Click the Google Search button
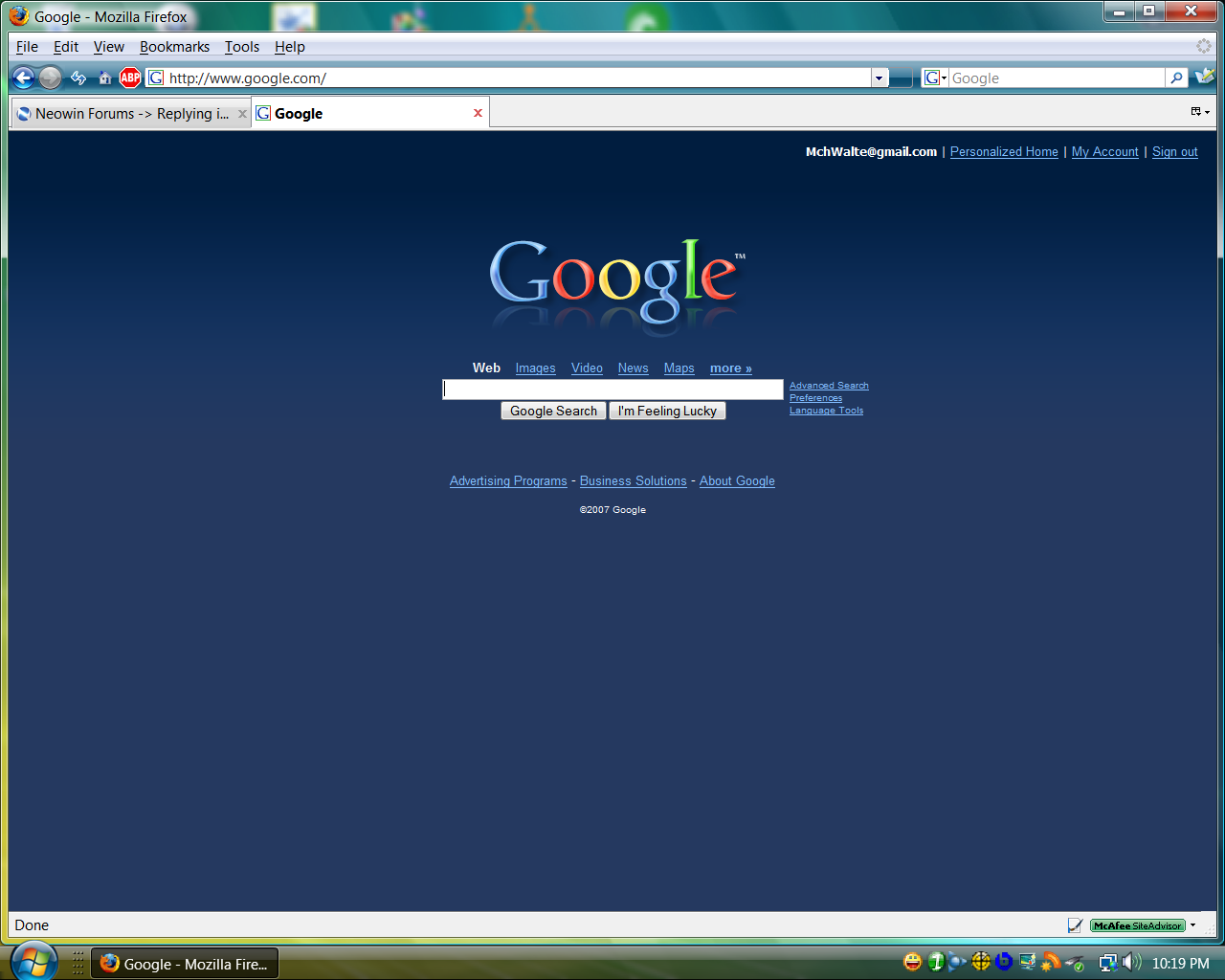Image resolution: width=1225 pixels, height=980 pixels. (x=553, y=411)
